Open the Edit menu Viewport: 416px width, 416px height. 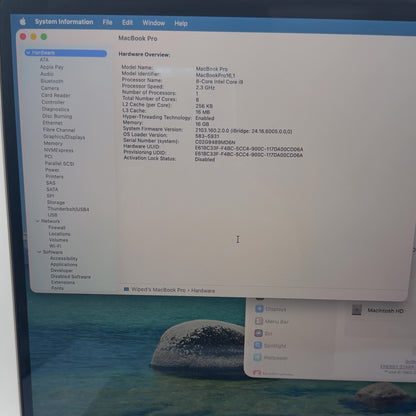click(127, 23)
